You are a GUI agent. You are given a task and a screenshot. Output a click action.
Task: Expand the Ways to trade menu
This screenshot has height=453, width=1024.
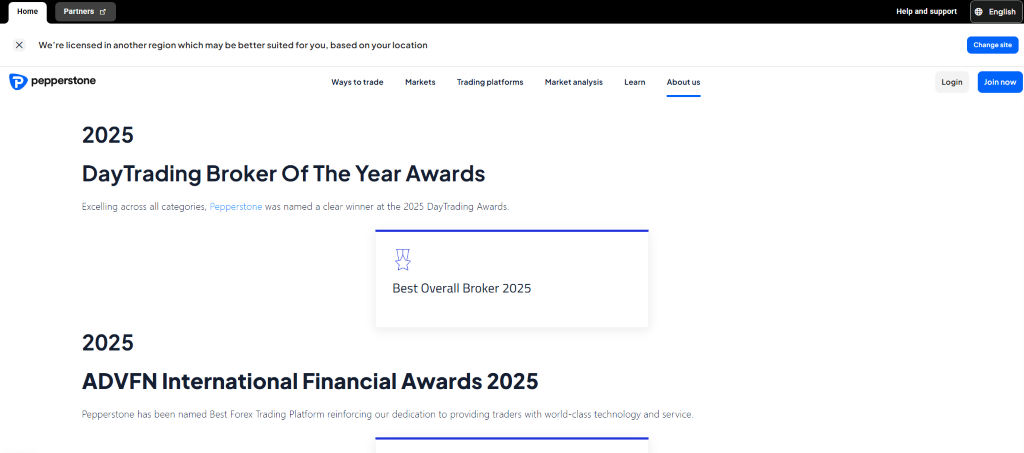pos(357,82)
